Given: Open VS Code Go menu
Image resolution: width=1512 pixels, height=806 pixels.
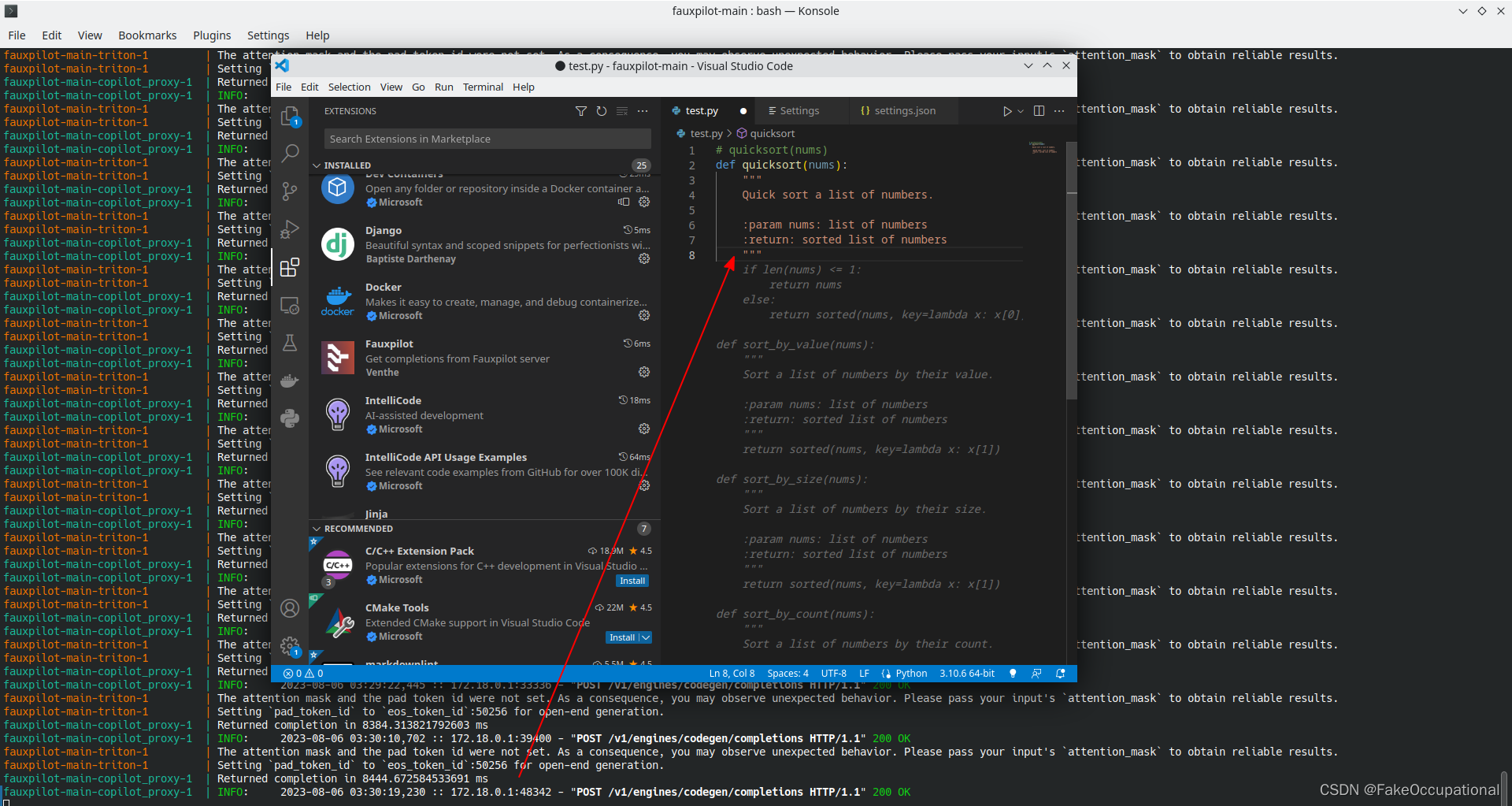Looking at the screenshot, I should tap(418, 87).
